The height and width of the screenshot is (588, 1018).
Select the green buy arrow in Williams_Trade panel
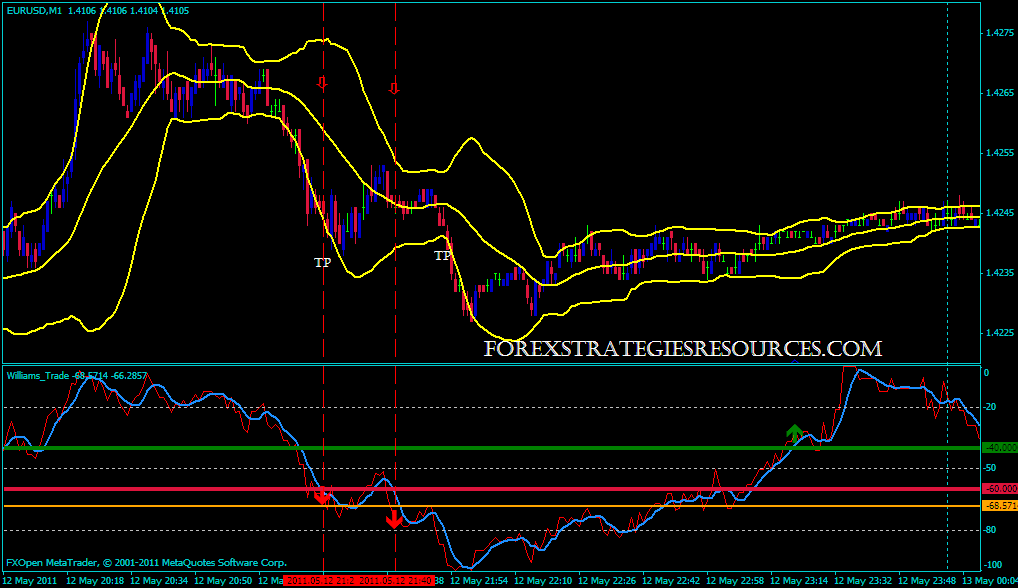click(x=796, y=434)
